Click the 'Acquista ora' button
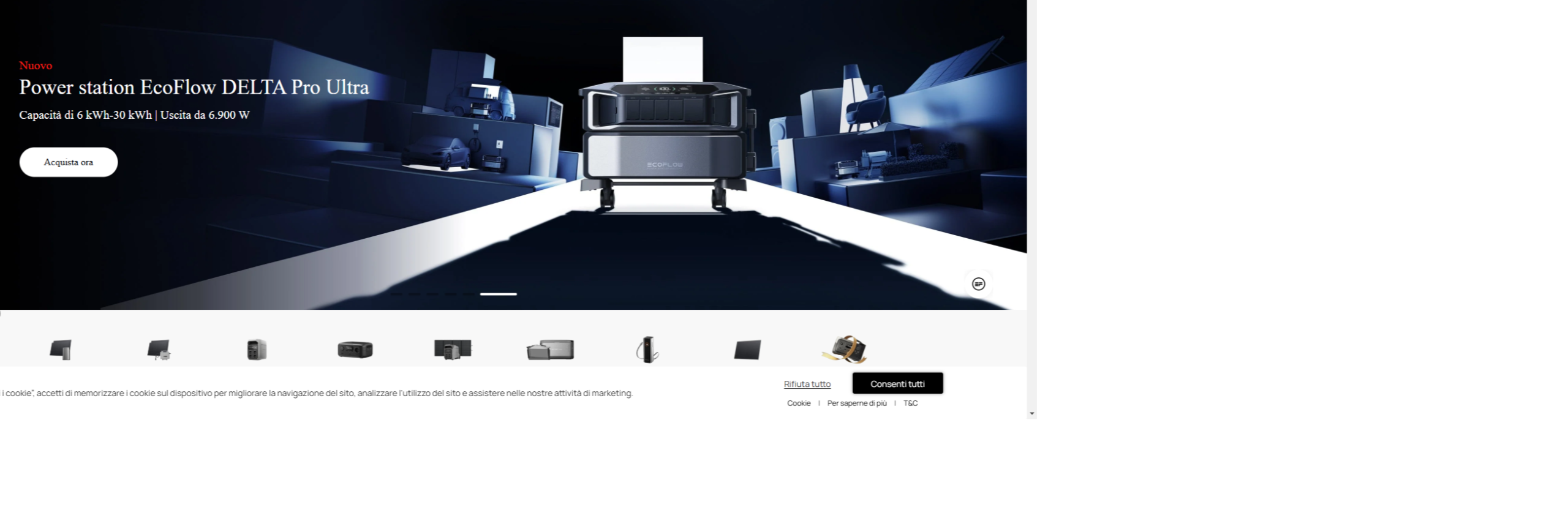The width and height of the screenshot is (1568, 510). tap(69, 162)
